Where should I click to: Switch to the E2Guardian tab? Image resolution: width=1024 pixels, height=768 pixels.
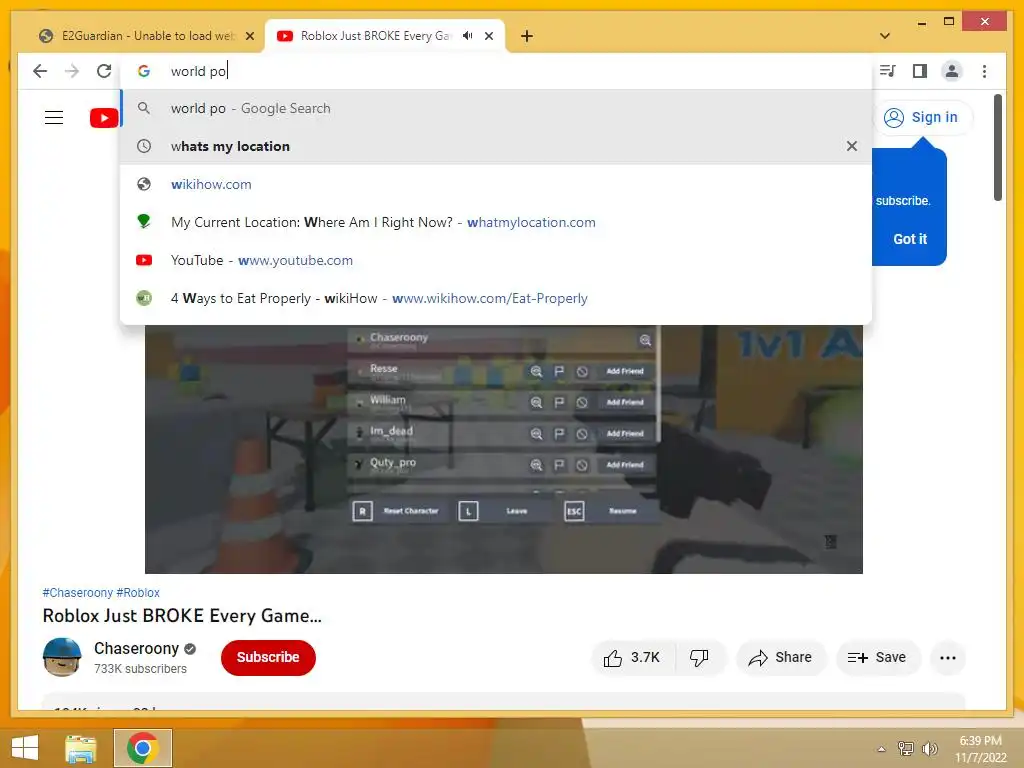click(x=146, y=36)
